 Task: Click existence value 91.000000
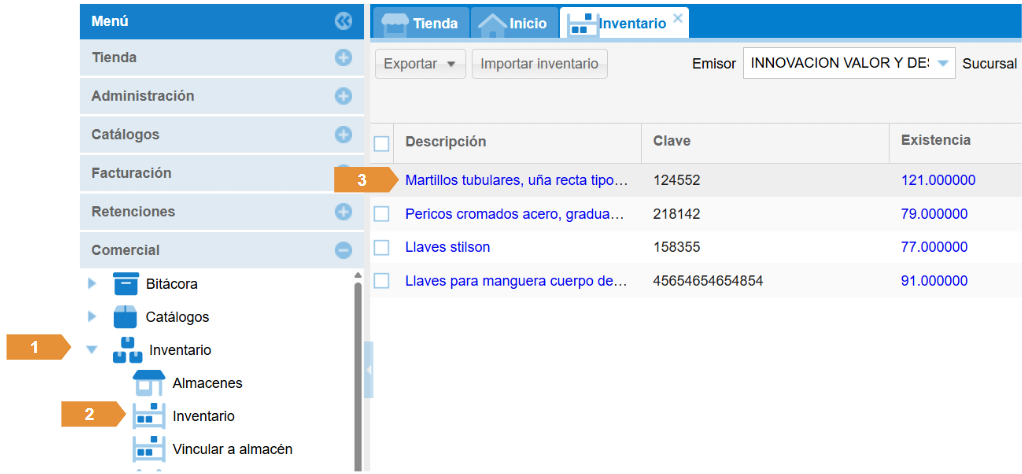[x=935, y=282]
